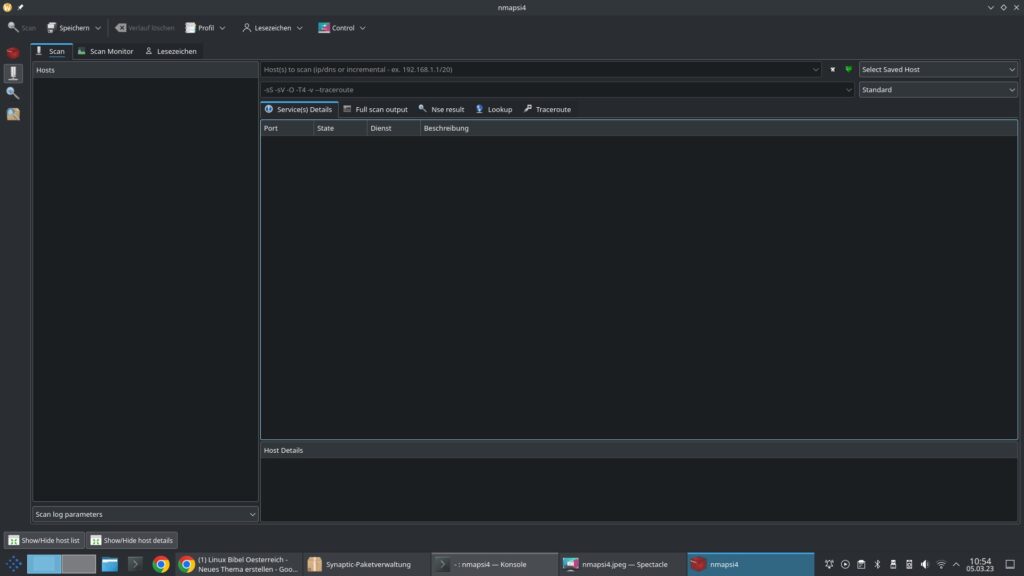Open the KDE application launcher
Image resolution: width=1024 pixels, height=576 pixels.
(13, 564)
